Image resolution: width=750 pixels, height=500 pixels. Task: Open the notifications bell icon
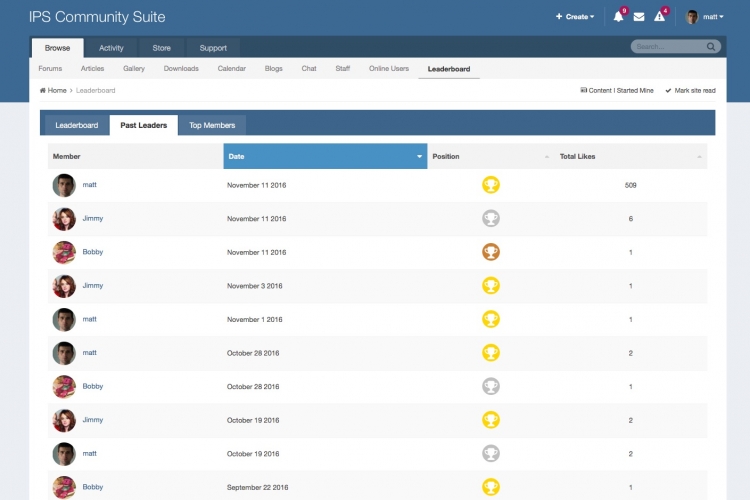tap(619, 17)
